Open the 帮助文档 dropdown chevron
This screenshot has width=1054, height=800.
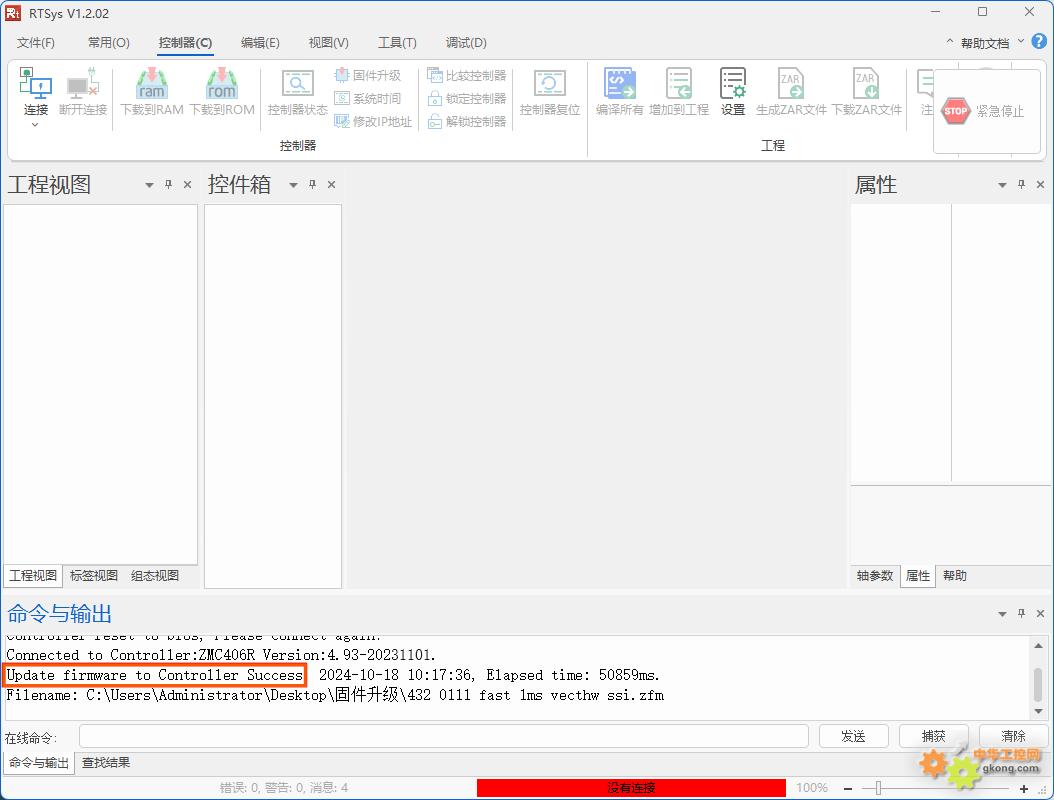pos(1020,42)
